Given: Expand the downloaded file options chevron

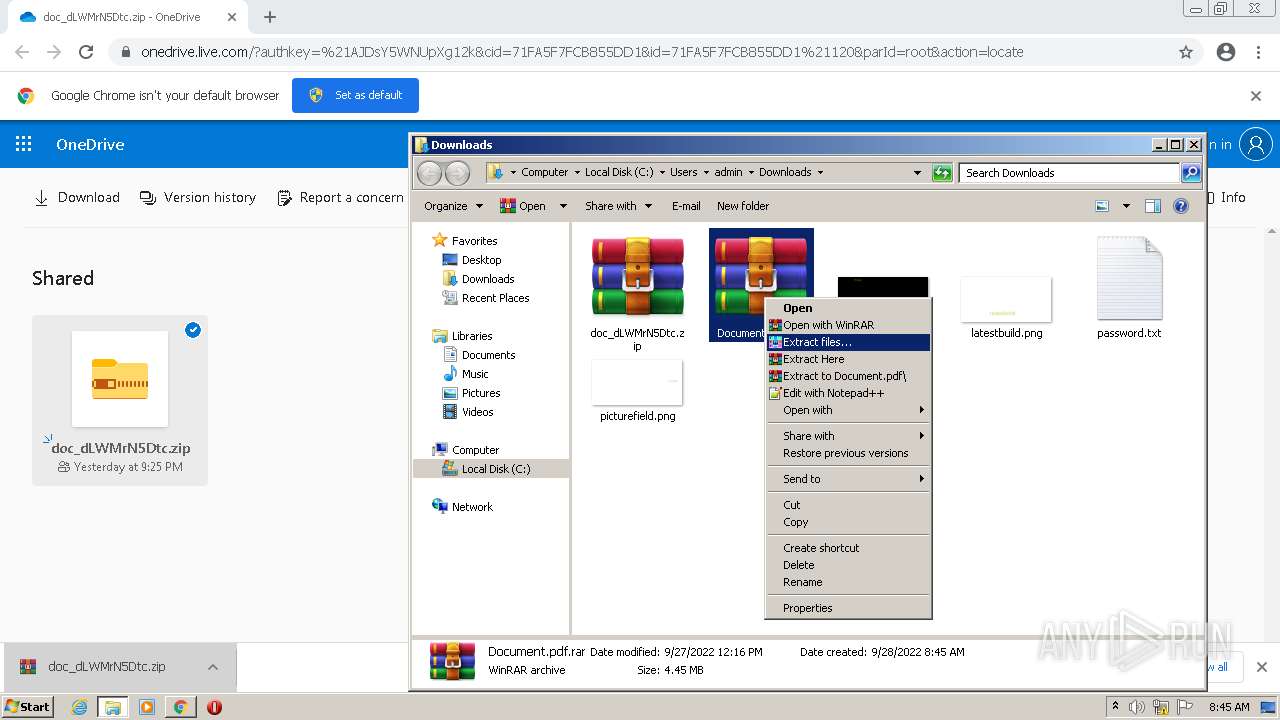Looking at the screenshot, I should 213,667.
